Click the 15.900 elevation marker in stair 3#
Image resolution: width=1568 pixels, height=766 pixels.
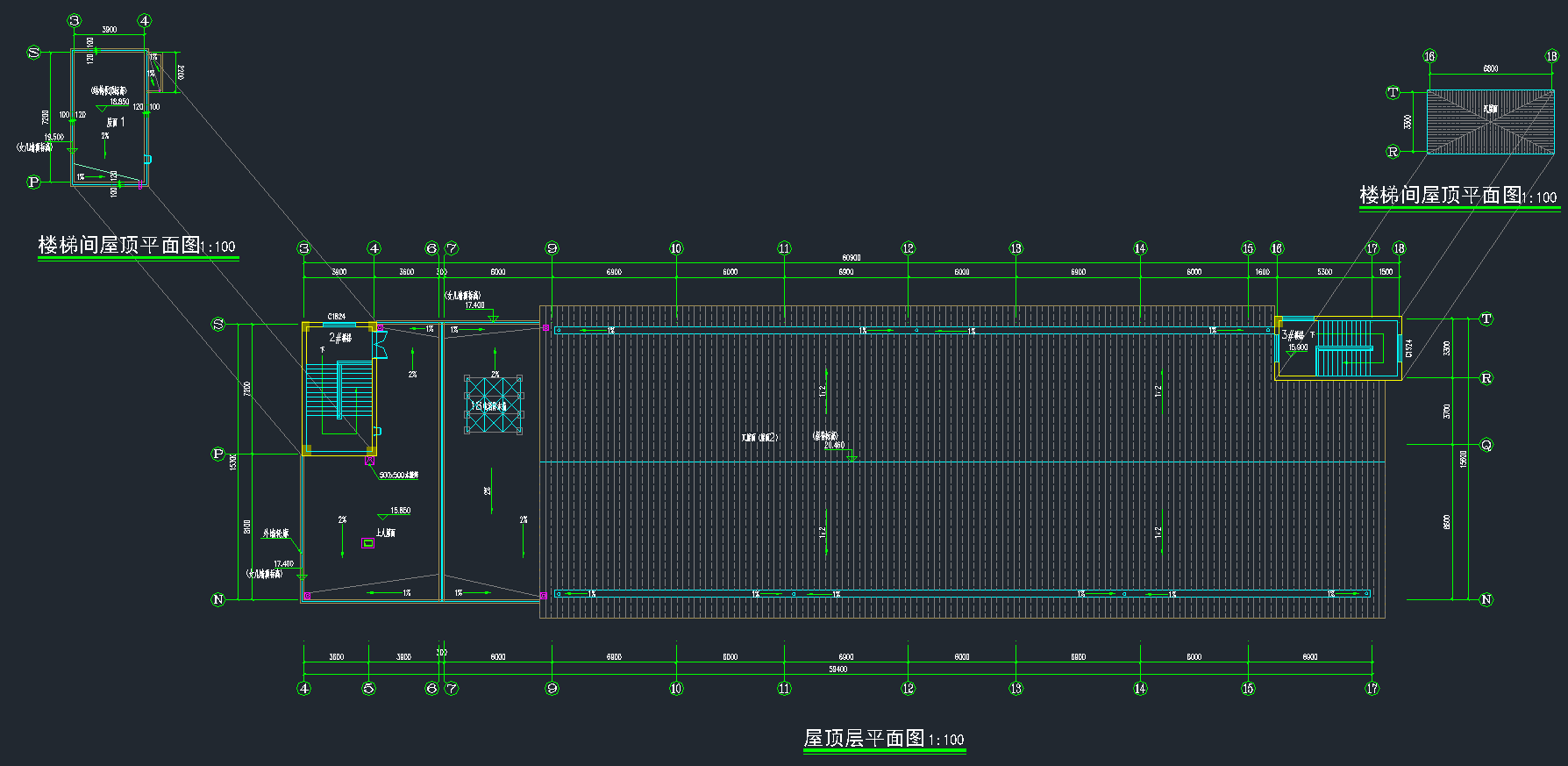pyautogui.click(x=1297, y=348)
